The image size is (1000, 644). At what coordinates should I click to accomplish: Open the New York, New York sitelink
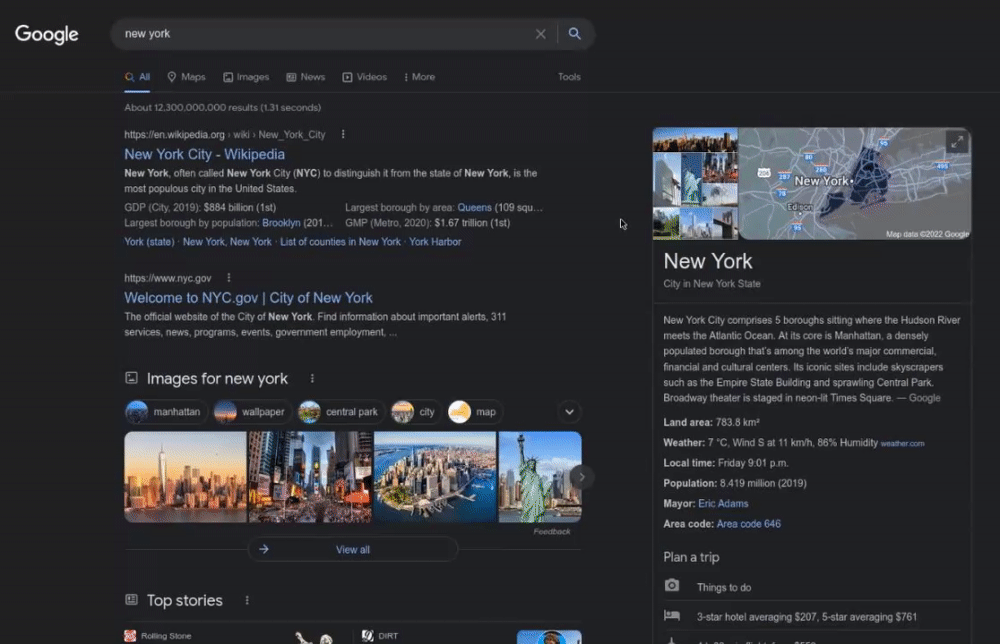[227, 242]
